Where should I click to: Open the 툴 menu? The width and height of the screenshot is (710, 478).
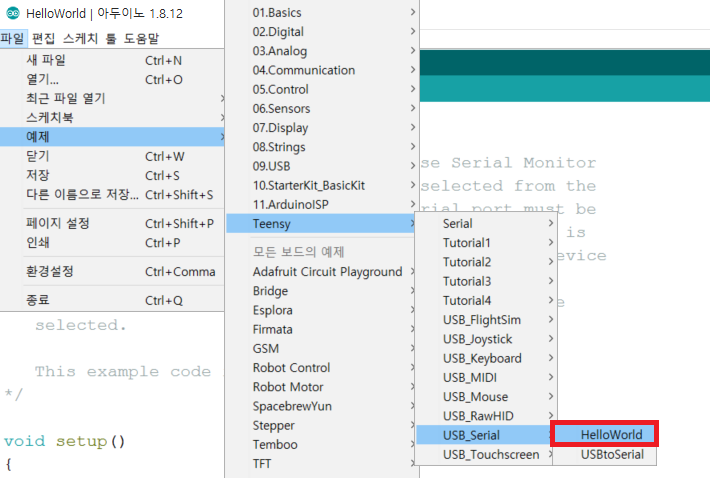tap(111, 38)
